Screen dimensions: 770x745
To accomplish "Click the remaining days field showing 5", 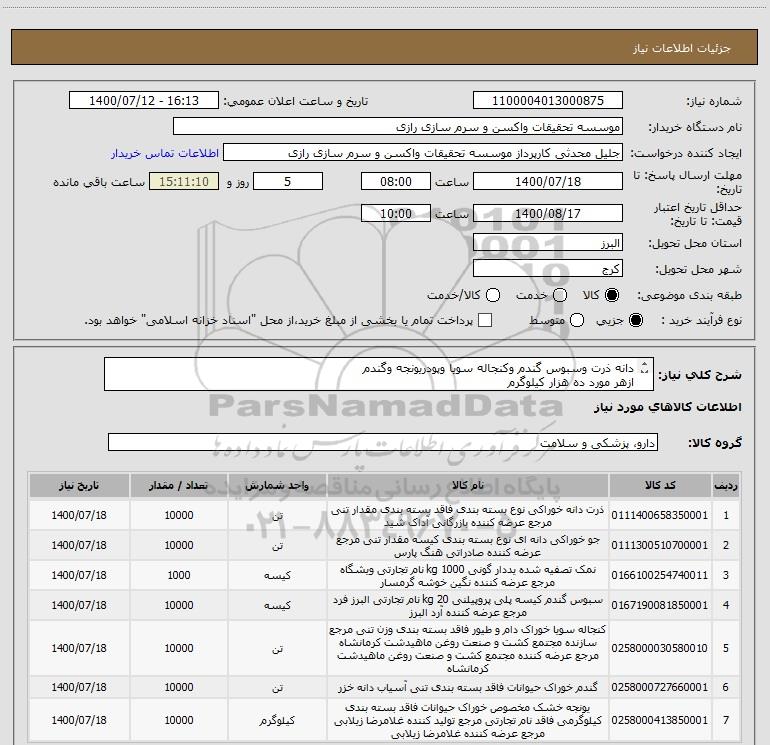I will (x=288, y=181).
